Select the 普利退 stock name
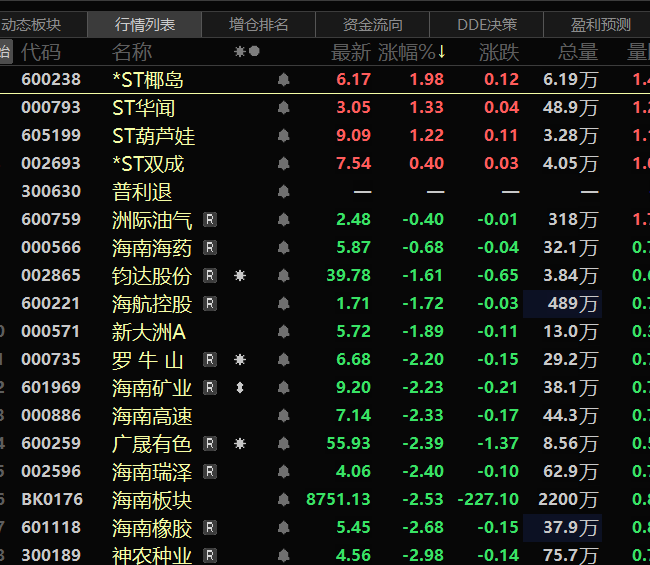 (x=142, y=192)
